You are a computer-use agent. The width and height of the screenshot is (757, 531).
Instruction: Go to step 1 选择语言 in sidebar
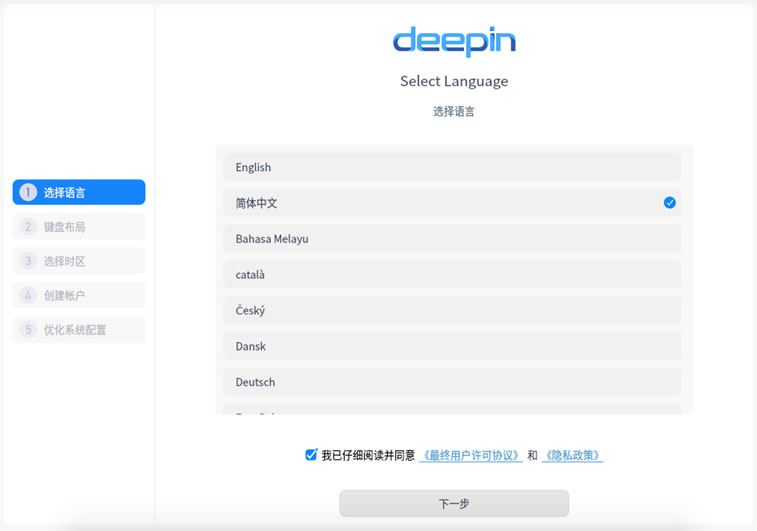tap(79, 192)
